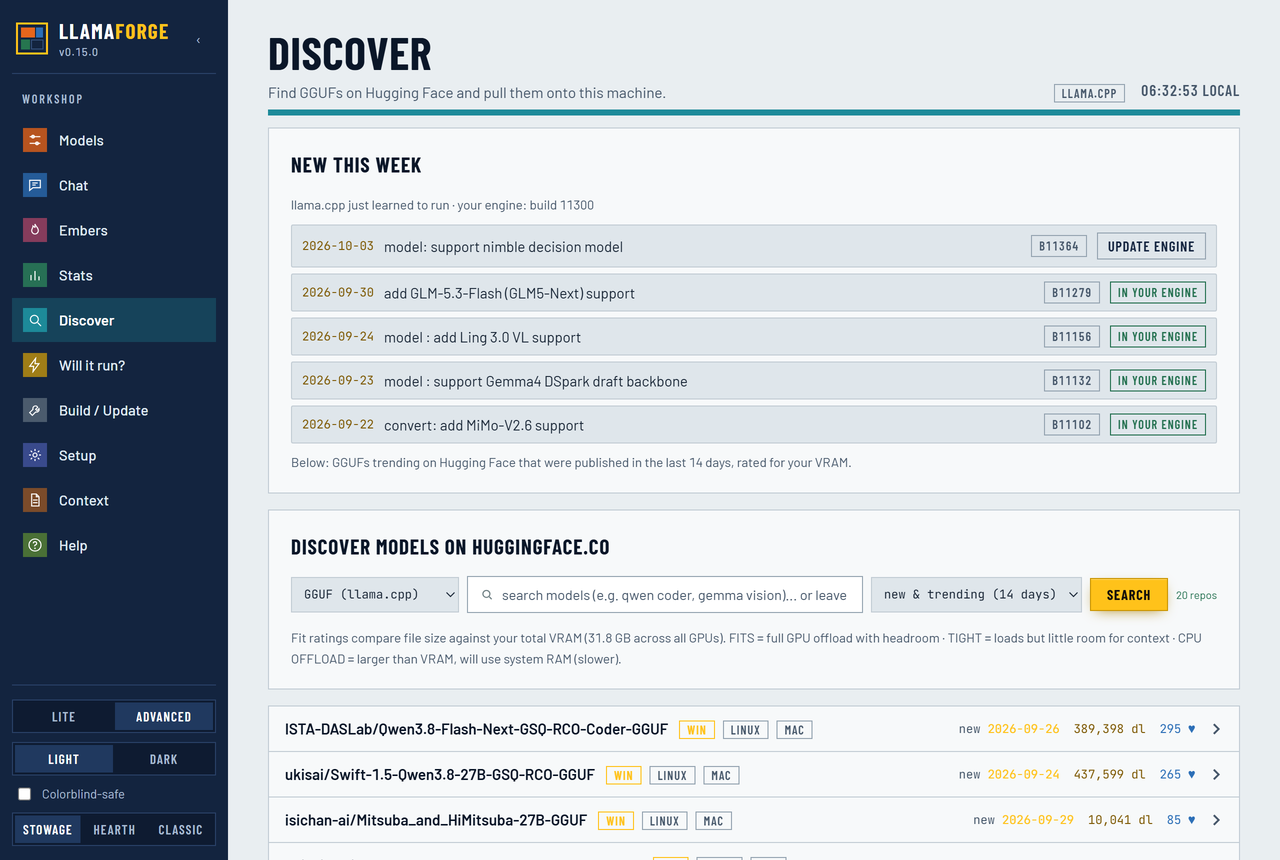Choose the Classic style
This screenshot has height=860, width=1280.
point(180,830)
